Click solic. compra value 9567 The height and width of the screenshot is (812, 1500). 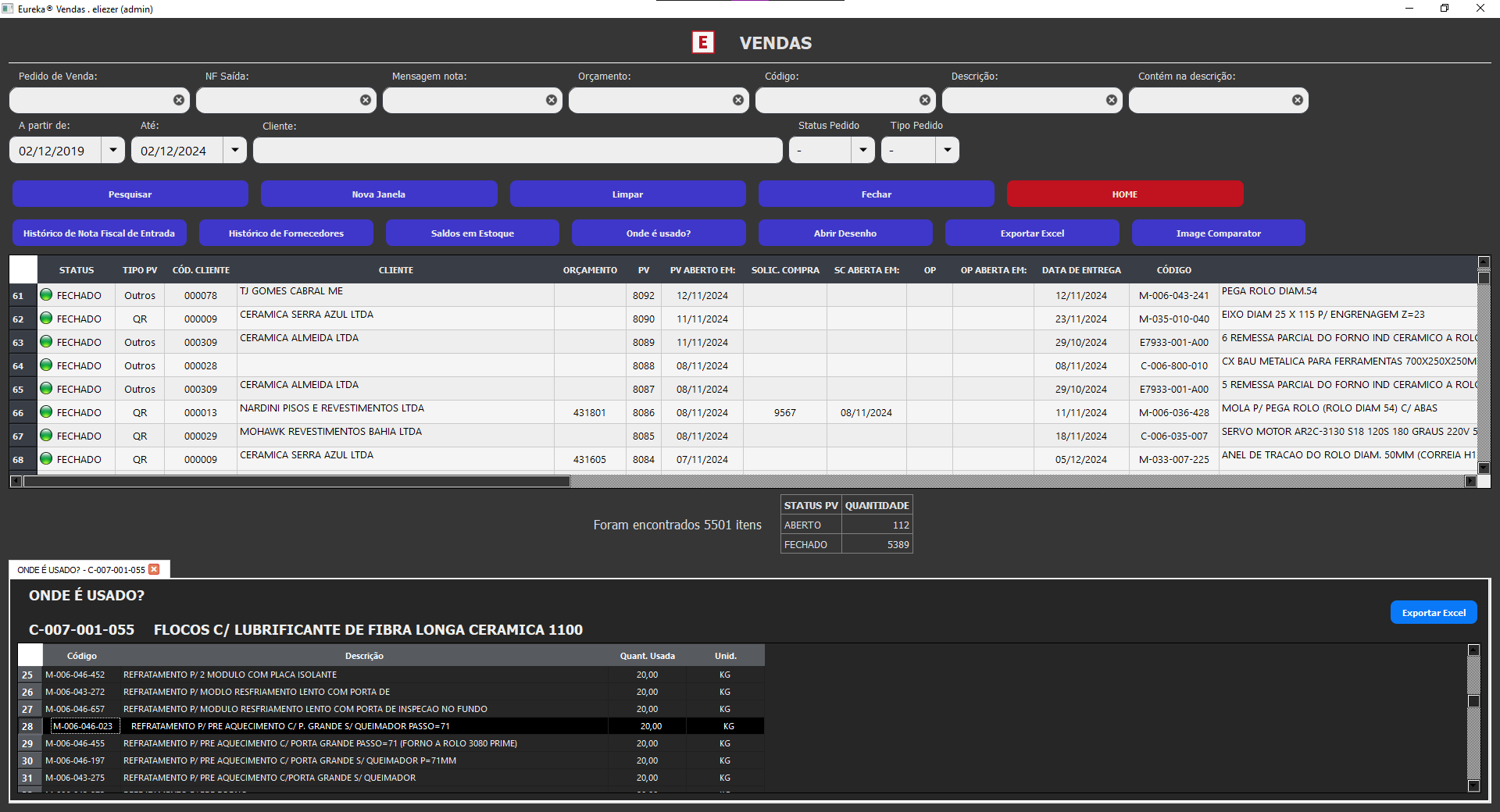(785, 412)
